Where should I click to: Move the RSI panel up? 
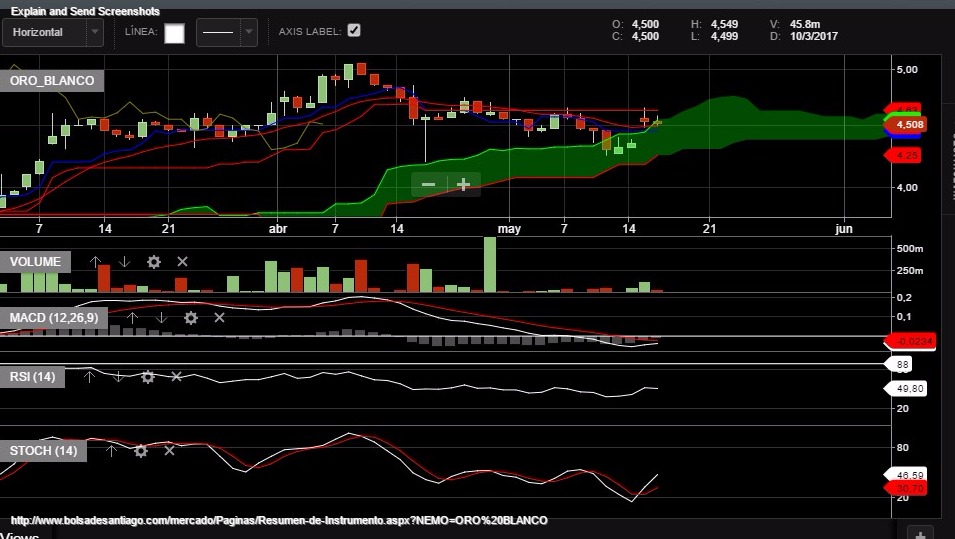pyautogui.click(x=89, y=377)
